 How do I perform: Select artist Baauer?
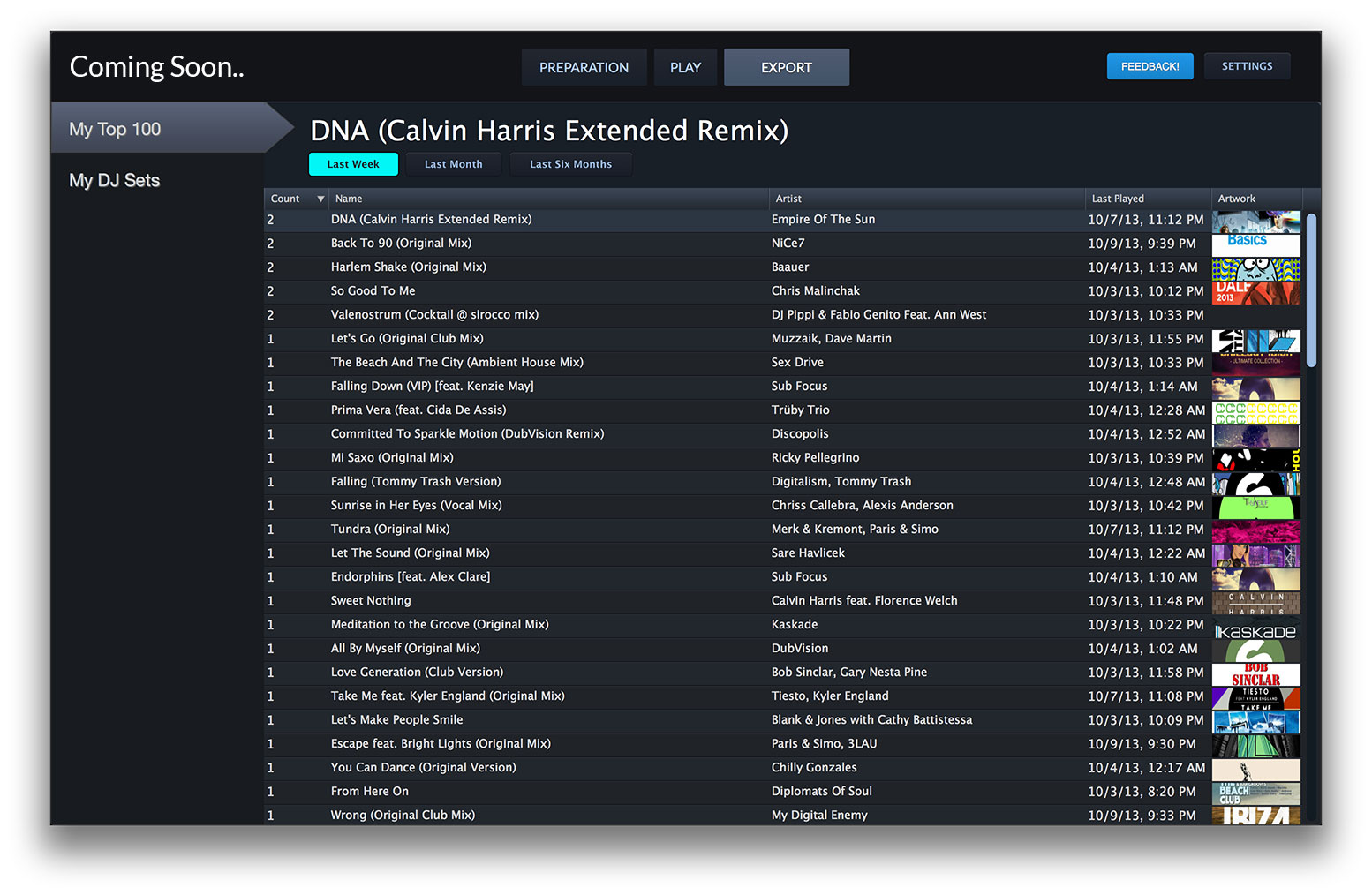(x=790, y=267)
